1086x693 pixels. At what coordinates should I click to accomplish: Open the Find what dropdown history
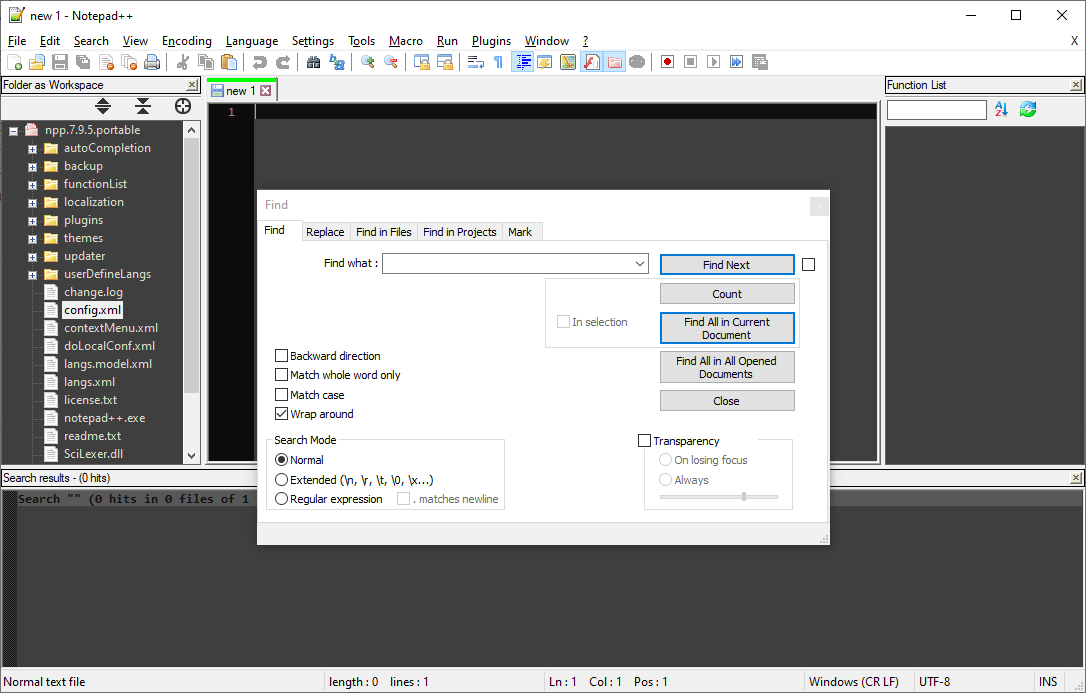[639, 264]
